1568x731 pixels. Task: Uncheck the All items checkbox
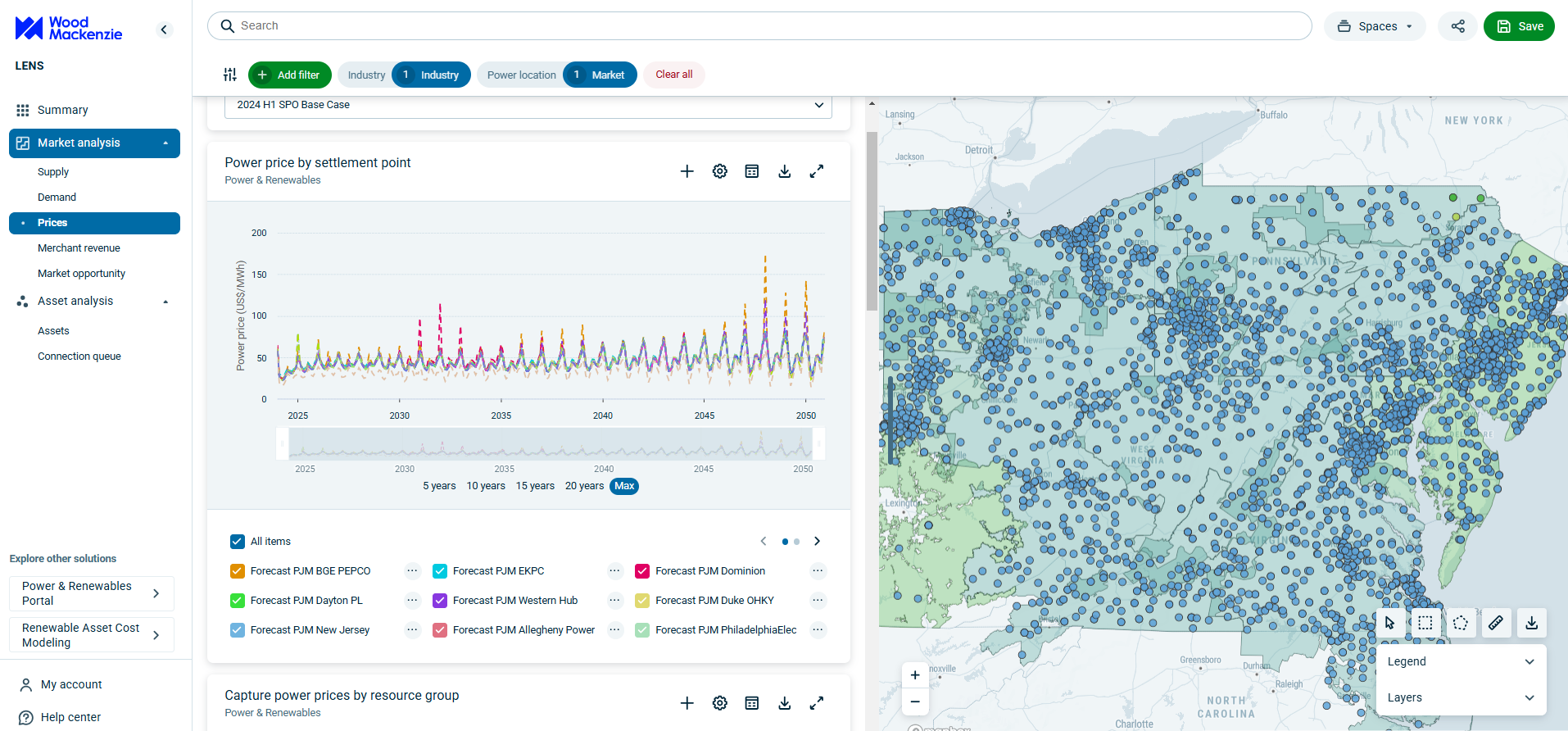[238, 542]
